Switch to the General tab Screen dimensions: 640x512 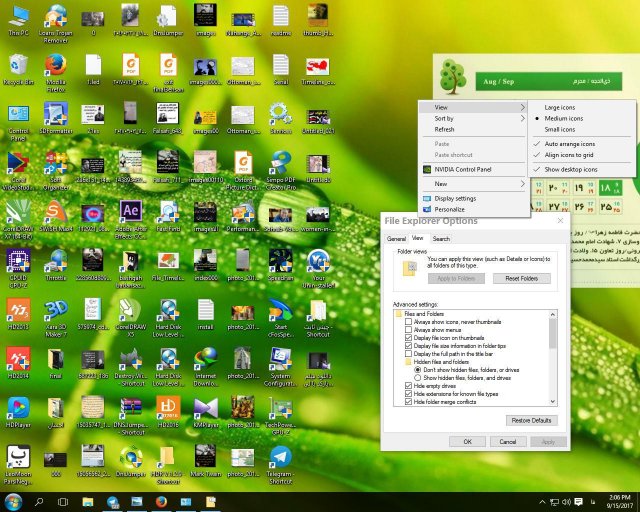click(396, 239)
